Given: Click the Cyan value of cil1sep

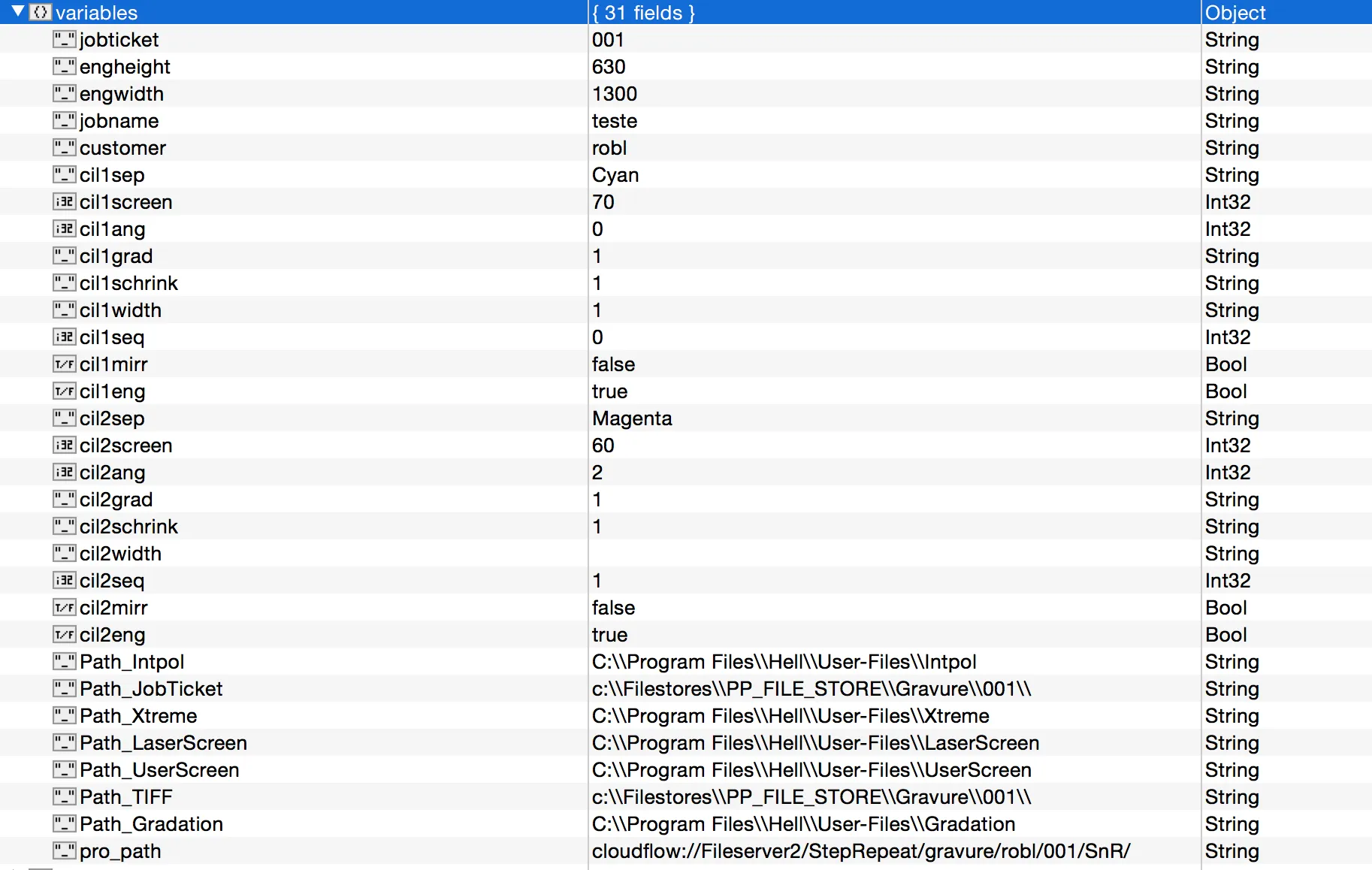Looking at the screenshot, I should point(615,175).
